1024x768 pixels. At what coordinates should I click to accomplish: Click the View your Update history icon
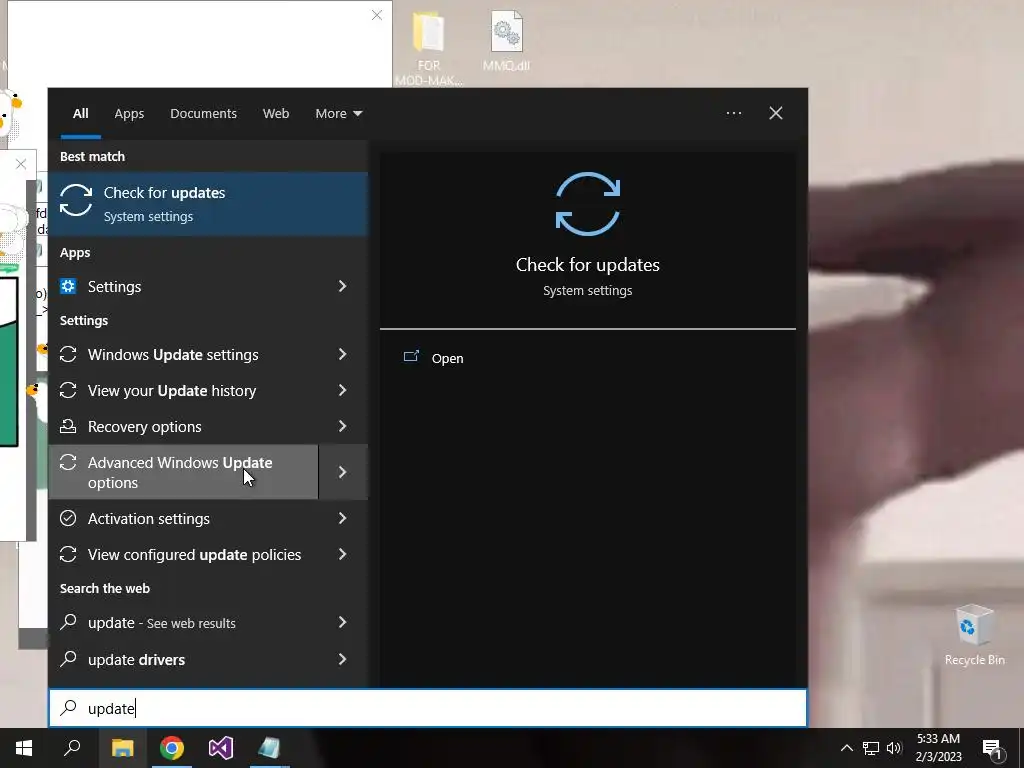[68, 390]
